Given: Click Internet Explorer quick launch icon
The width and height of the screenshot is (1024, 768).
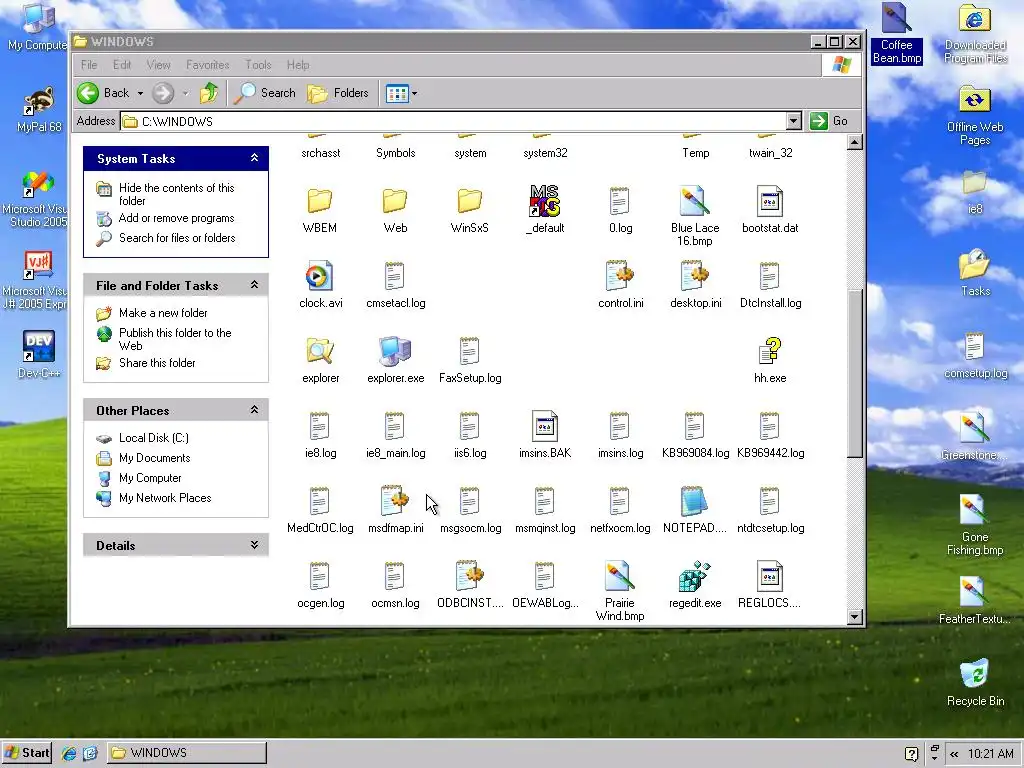Looking at the screenshot, I should pyautogui.click(x=69, y=753).
